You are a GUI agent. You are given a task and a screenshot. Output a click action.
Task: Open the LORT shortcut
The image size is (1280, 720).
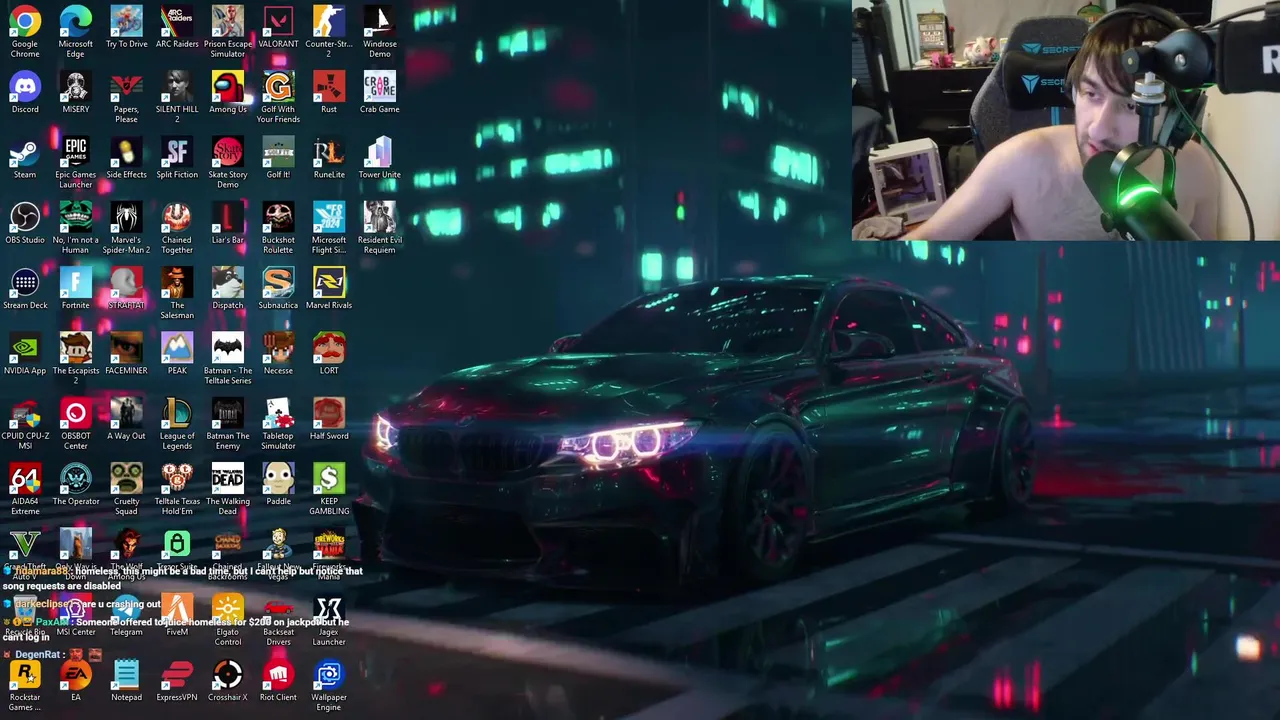coord(329,348)
